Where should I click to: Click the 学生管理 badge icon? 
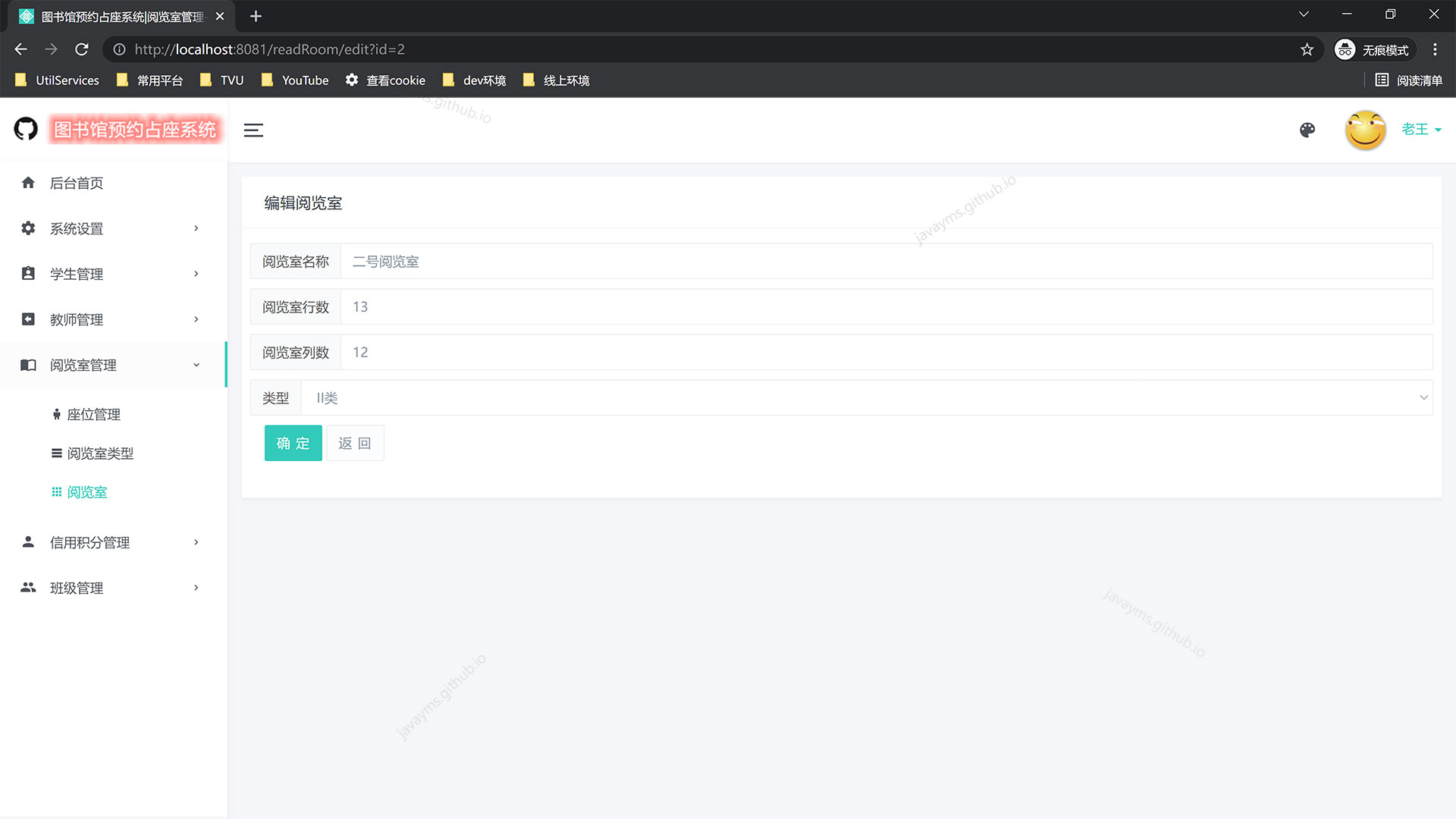(x=28, y=274)
